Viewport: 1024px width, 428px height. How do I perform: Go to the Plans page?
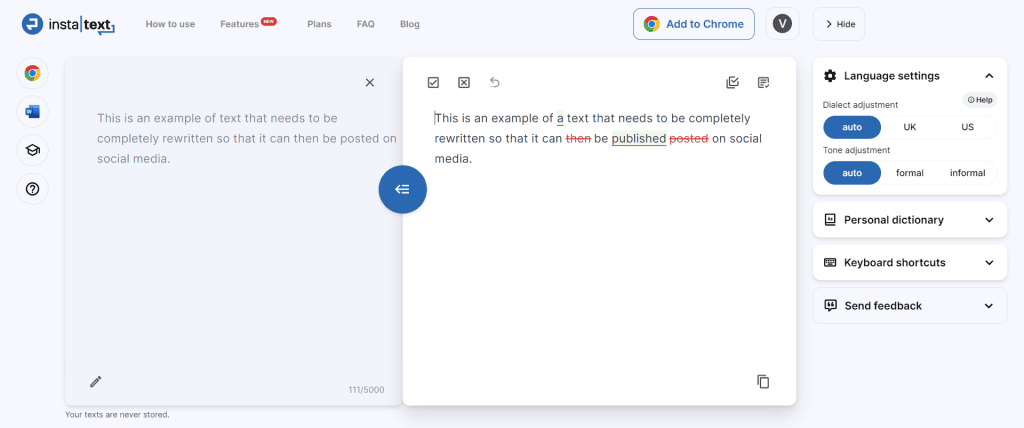click(x=319, y=24)
